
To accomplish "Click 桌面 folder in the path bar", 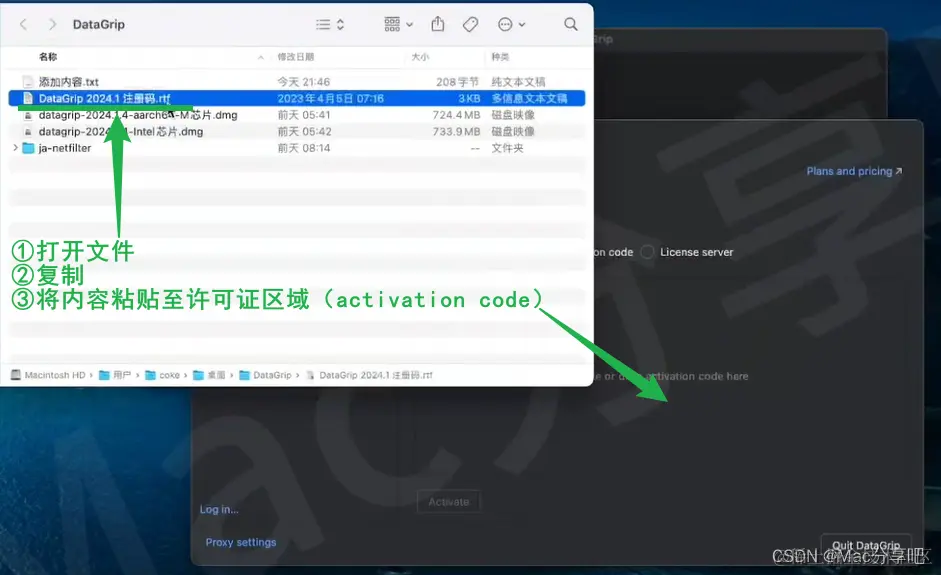I will 209,375.
